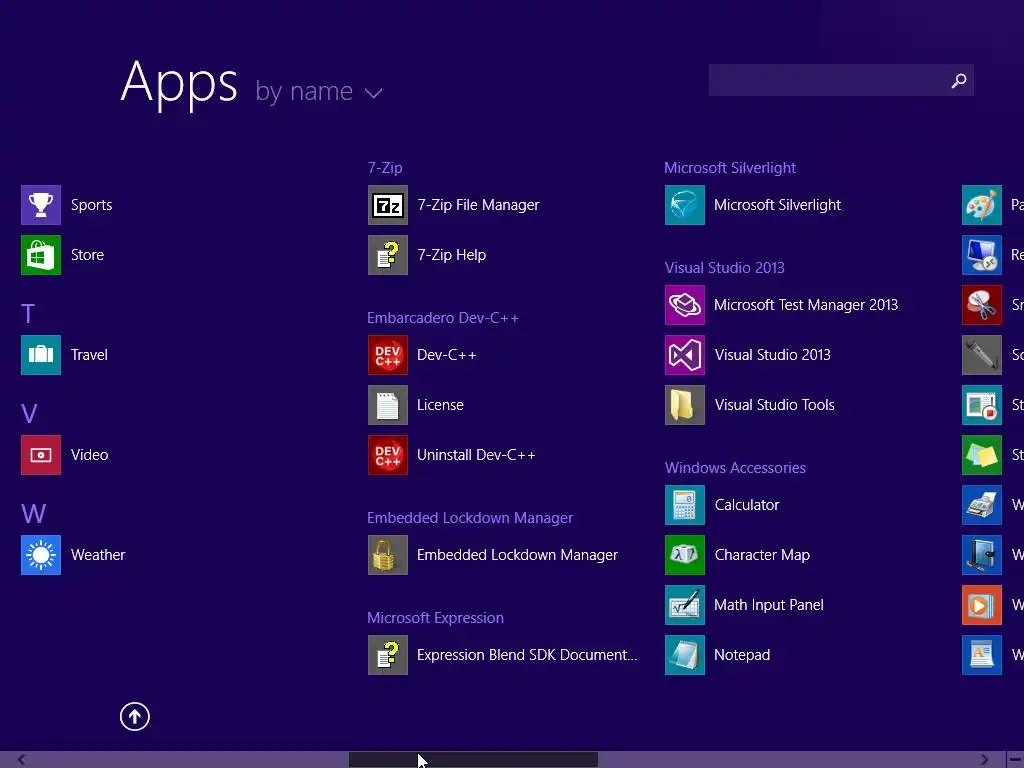Screen dimensions: 1024x768
Task: Expand the 'by name' sort dropdown
Action: 319,91
